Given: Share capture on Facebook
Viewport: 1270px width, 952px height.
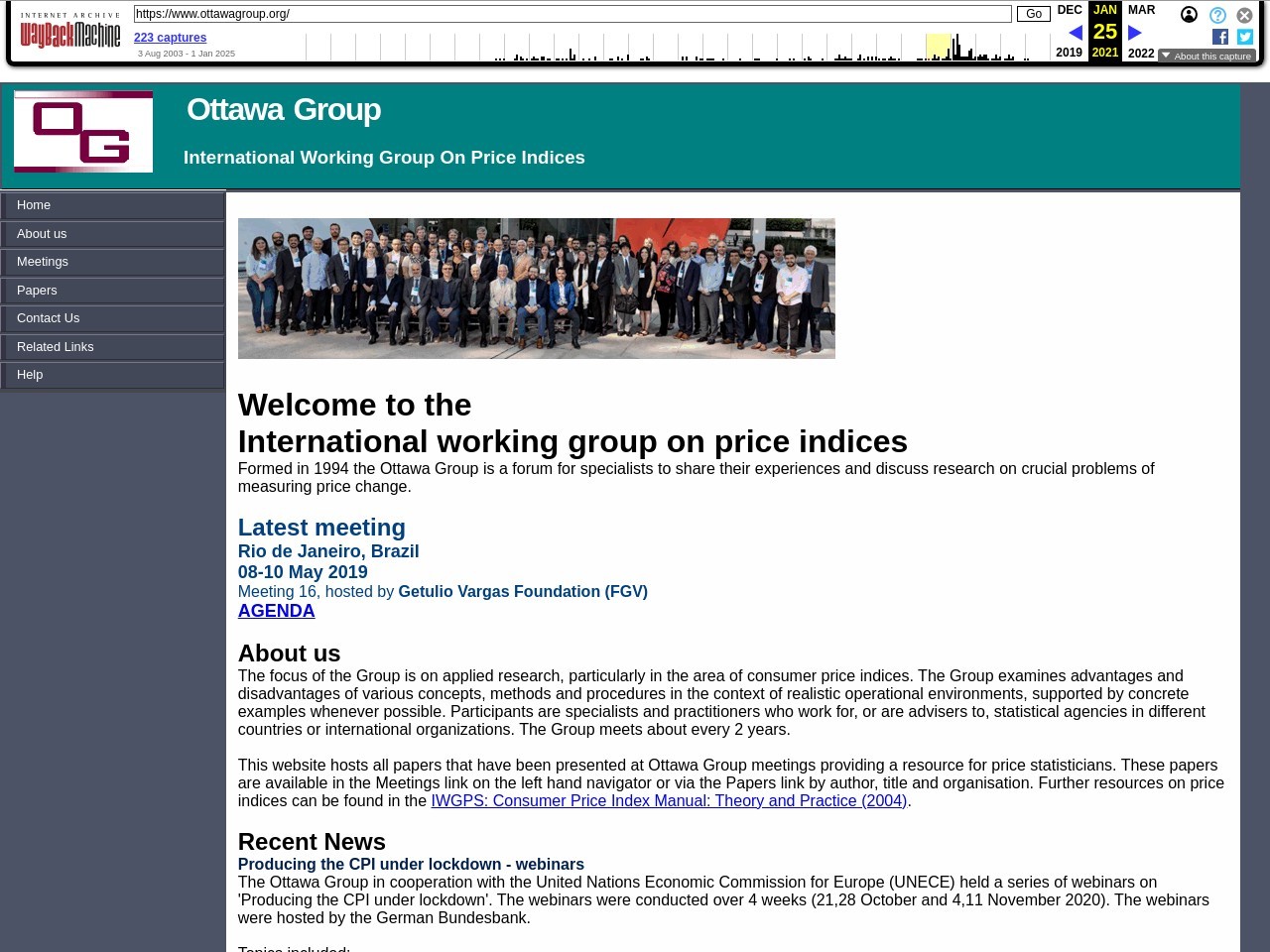Looking at the screenshot, I should (1220, 37).
